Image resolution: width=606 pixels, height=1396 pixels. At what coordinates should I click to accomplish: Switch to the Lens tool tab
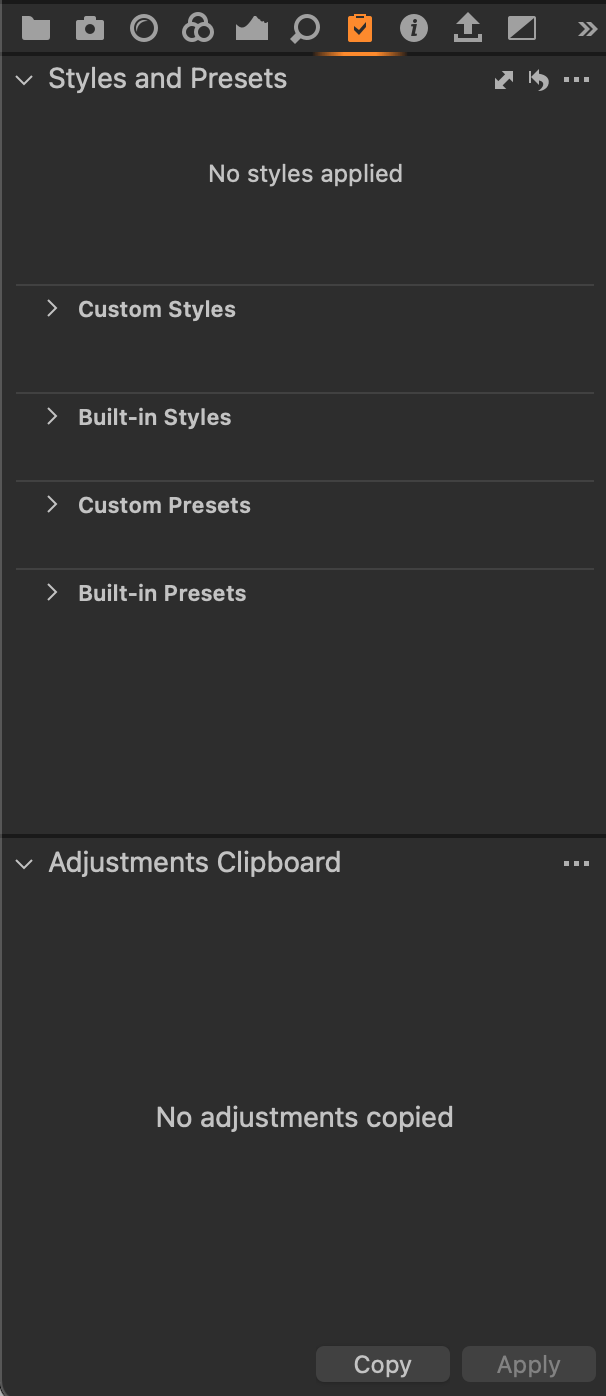pos(144,28)
